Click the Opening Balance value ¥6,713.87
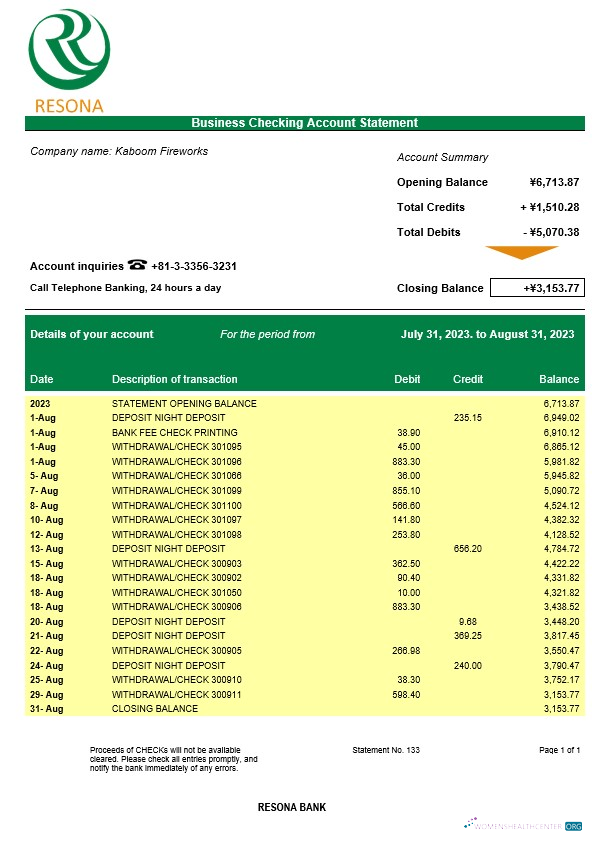Image resolution: width=592 pixels, height=841 pixels. [x=554, y=182]
